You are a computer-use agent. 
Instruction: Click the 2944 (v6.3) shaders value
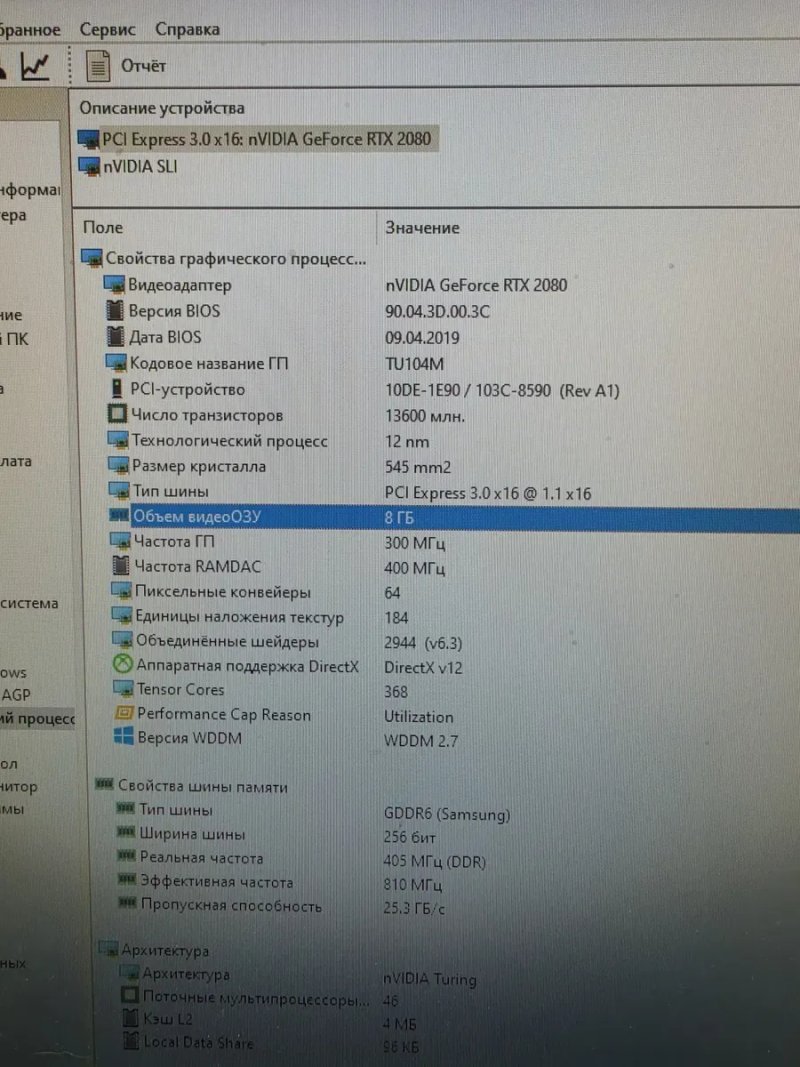click(x=423, y=643)
